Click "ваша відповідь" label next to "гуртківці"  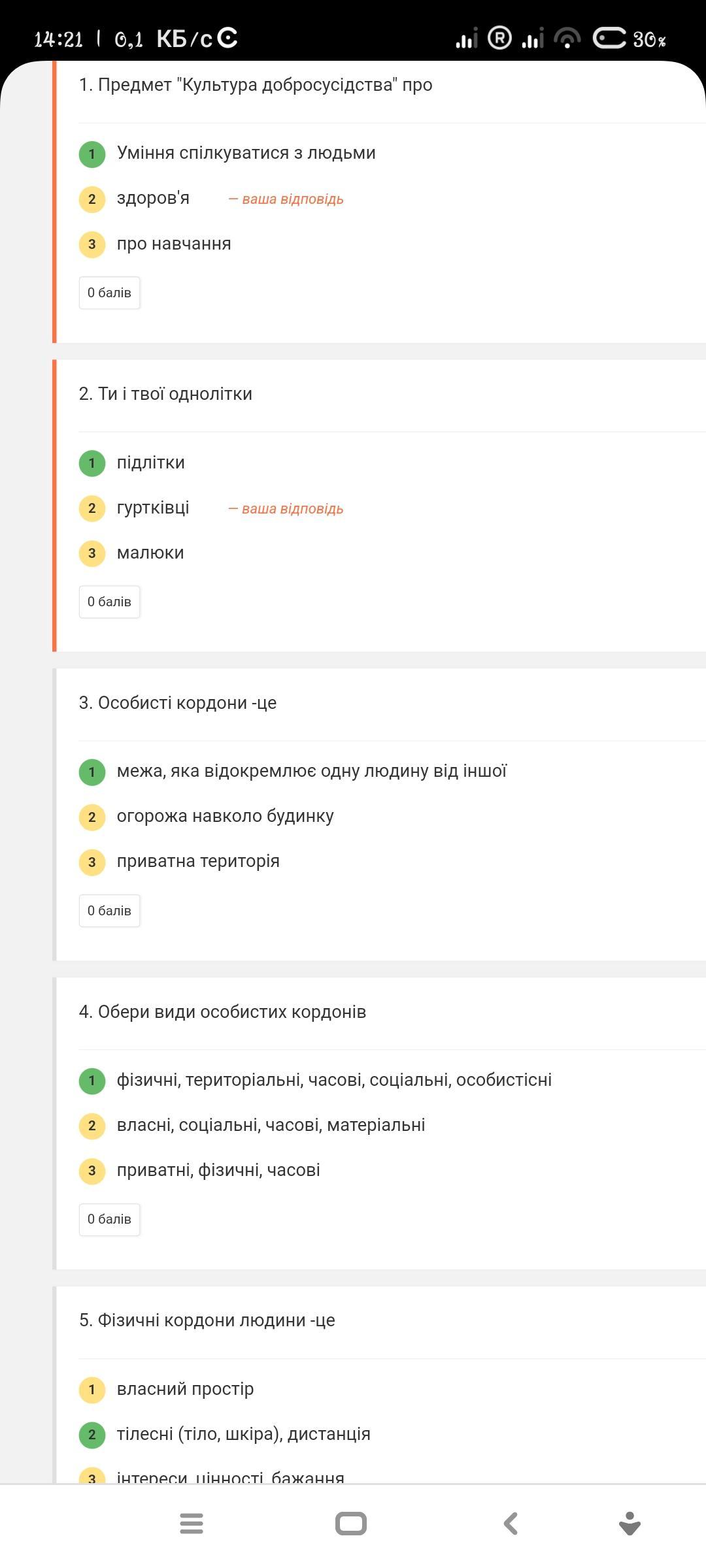point(286,508)
